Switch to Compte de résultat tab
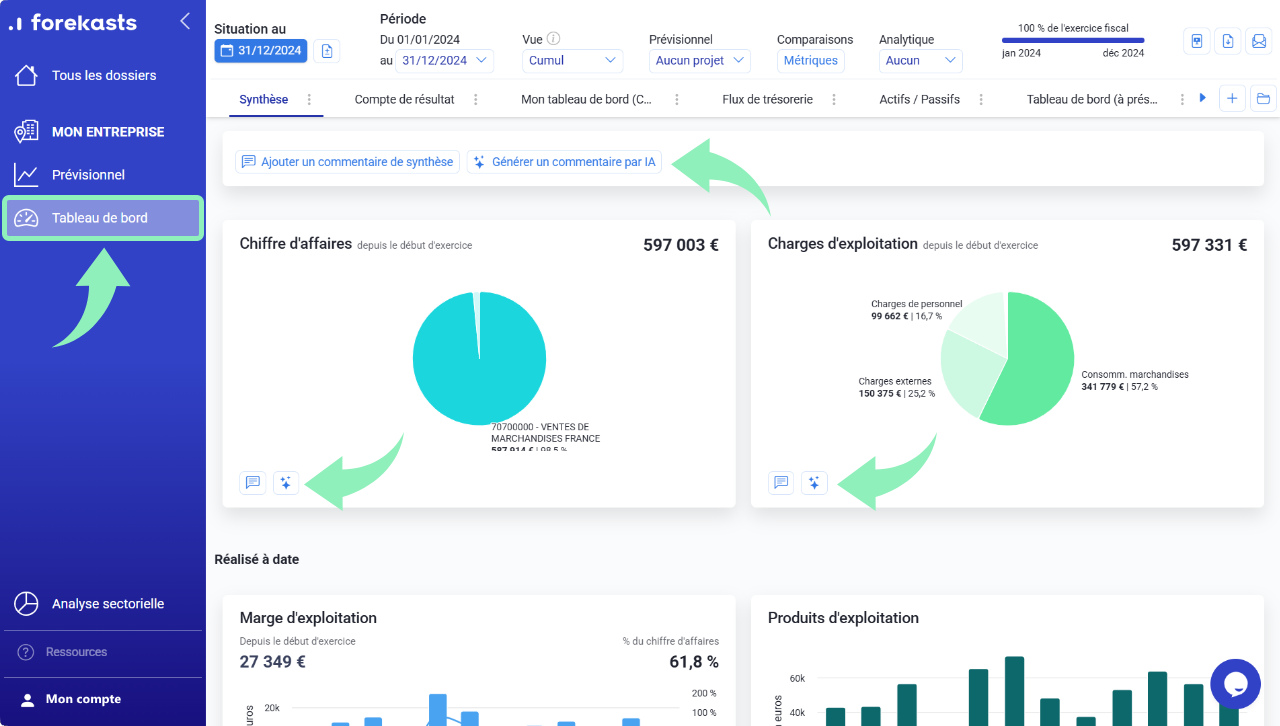The width and height of the screenshot is (1280, 726). [x=404, y=99]
